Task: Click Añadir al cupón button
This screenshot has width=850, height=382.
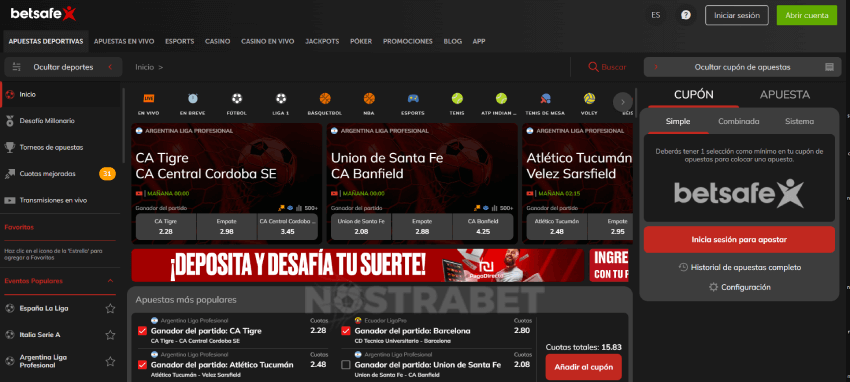Action: 583,367
